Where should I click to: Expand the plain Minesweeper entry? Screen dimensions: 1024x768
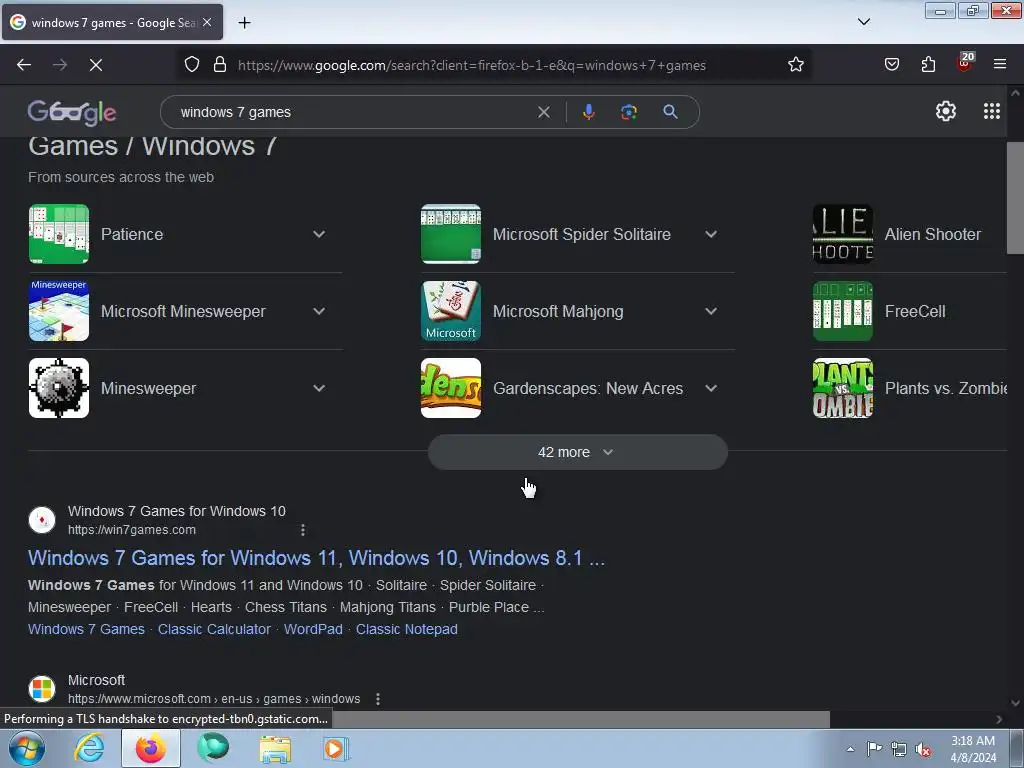(319, 388)
